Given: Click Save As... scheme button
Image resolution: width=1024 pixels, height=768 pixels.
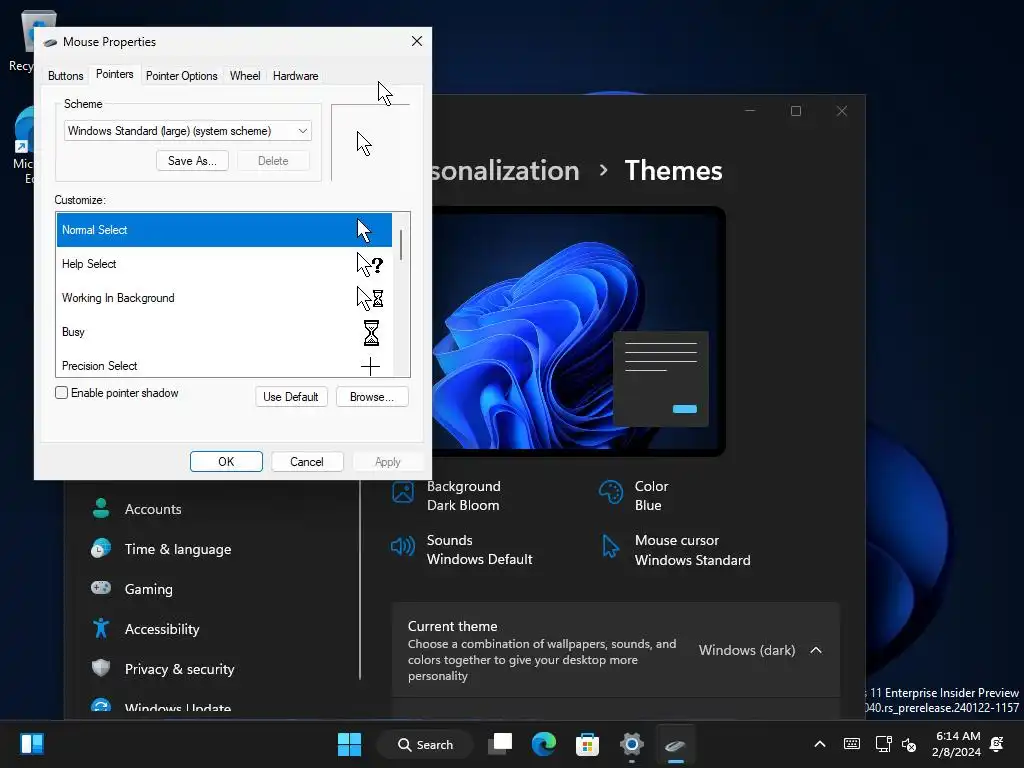Looking at the screenshot, I should (x=192, y=161).
